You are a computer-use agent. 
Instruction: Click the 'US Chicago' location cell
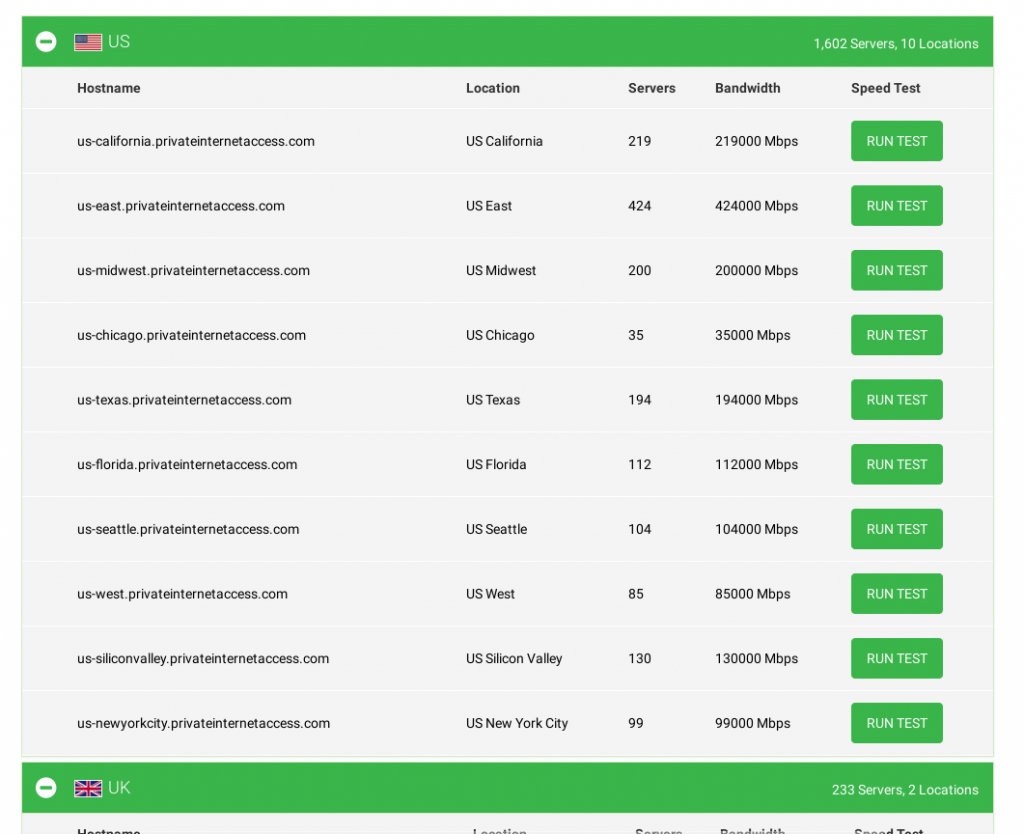(x=500, y=335)
